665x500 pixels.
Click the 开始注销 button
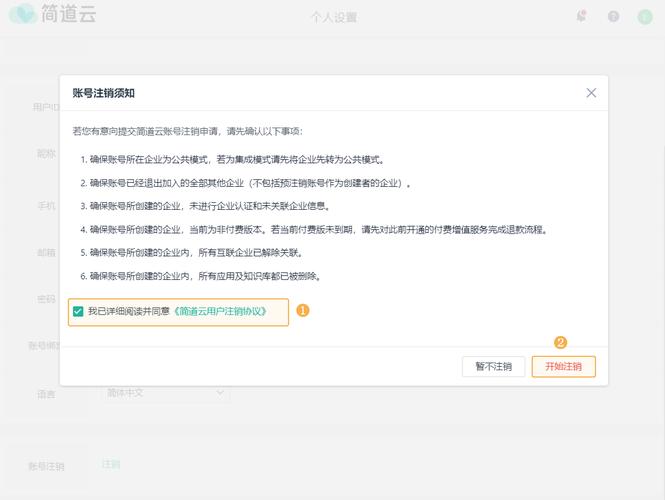click(563, 366)
